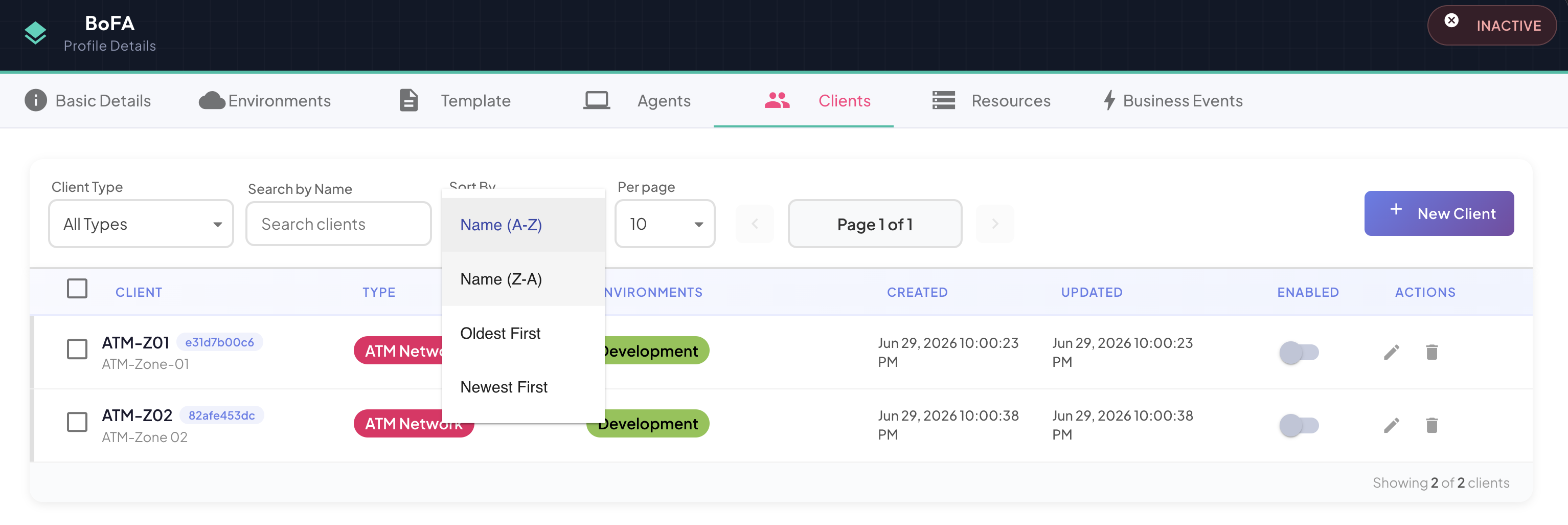The image size is (1568, 525).
Task: Open the Environments tab
Action: 265,100
